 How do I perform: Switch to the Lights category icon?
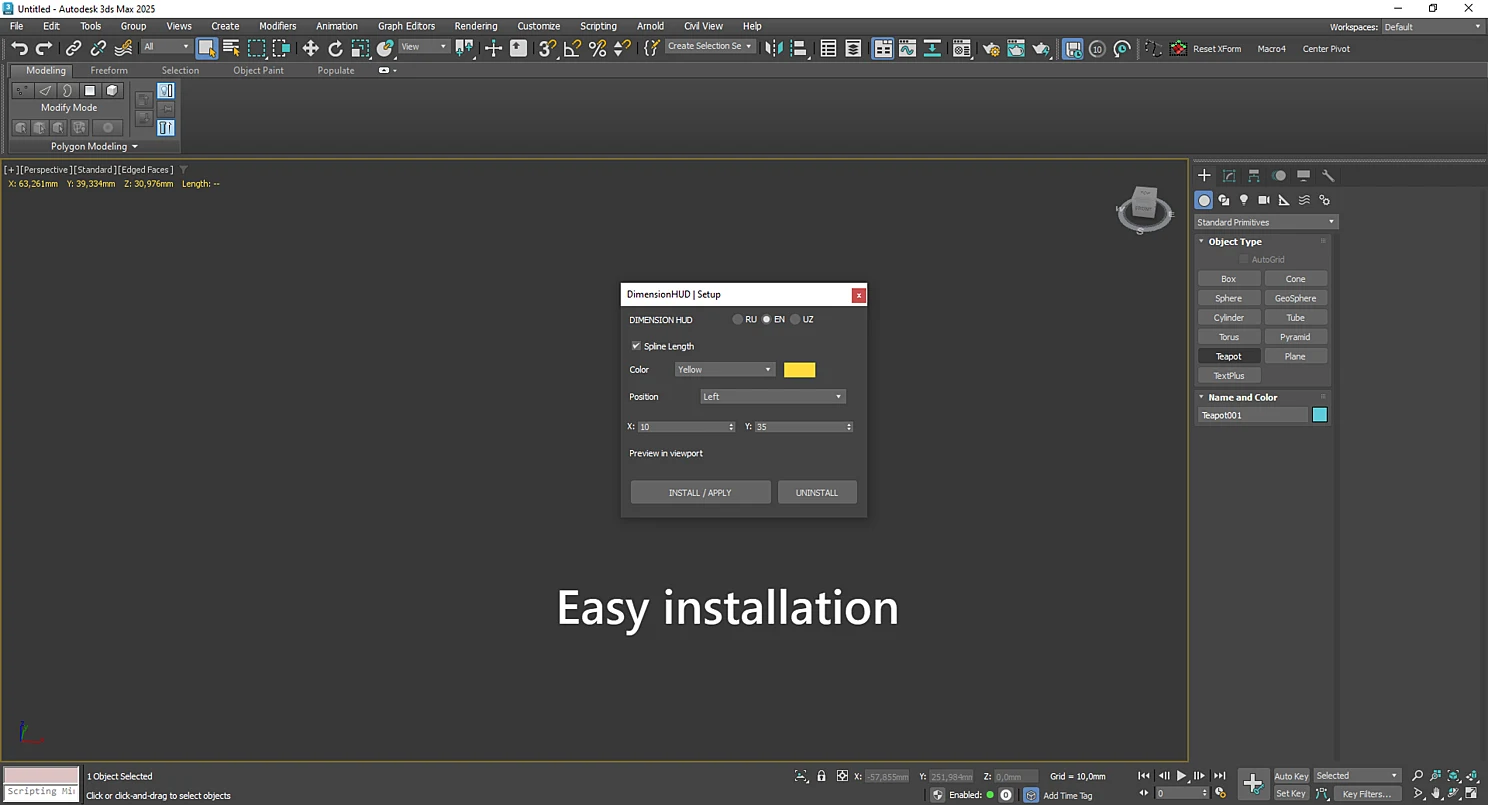coord(1244,200)
